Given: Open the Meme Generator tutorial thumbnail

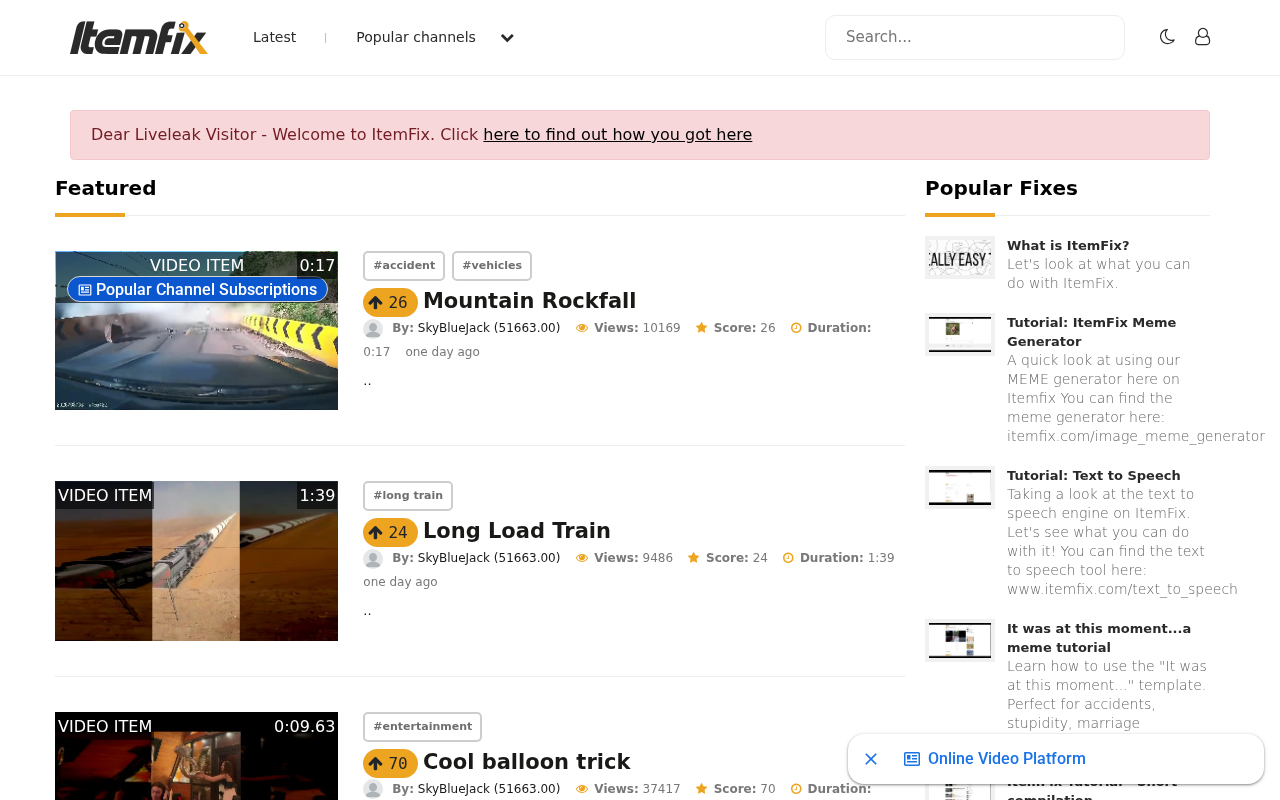Looking at the screenshot, I should (960, 334).
